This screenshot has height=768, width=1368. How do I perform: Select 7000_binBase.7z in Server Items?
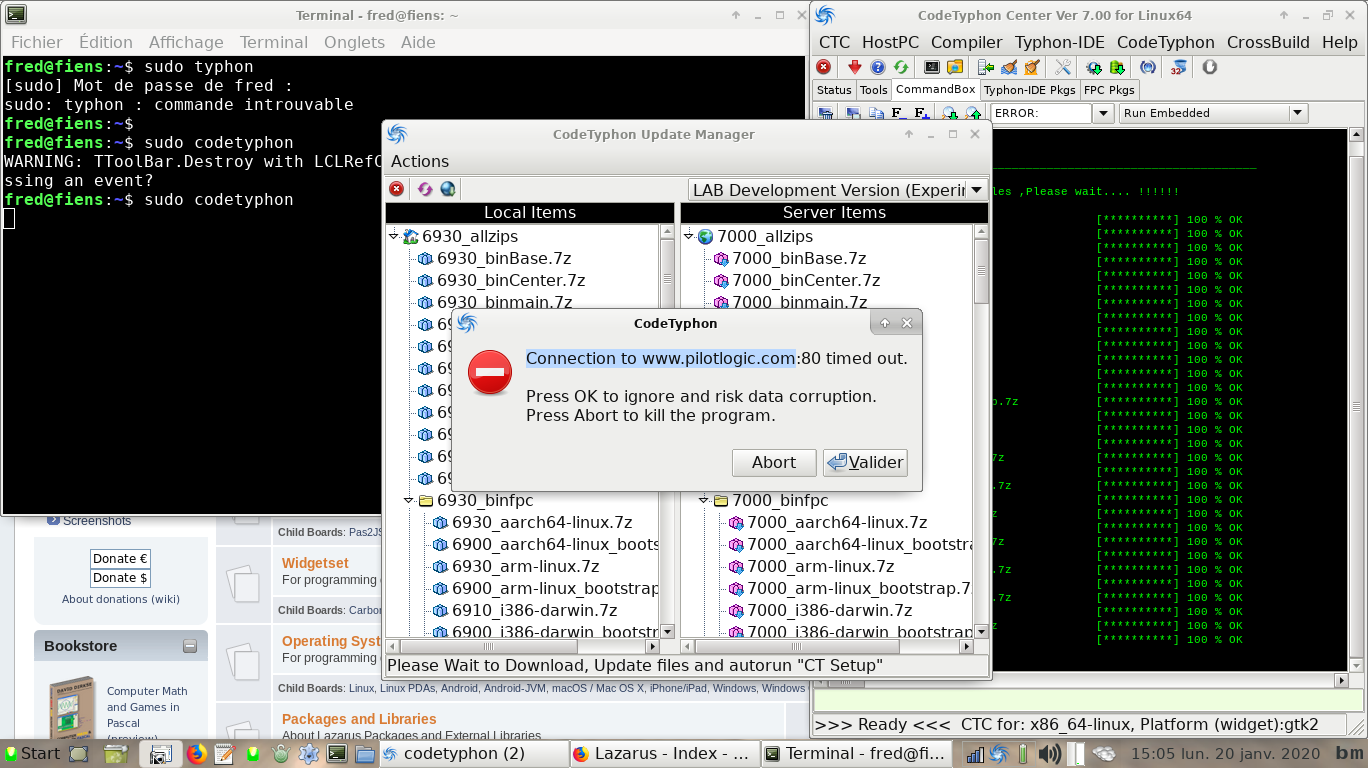tap(799, 258)
